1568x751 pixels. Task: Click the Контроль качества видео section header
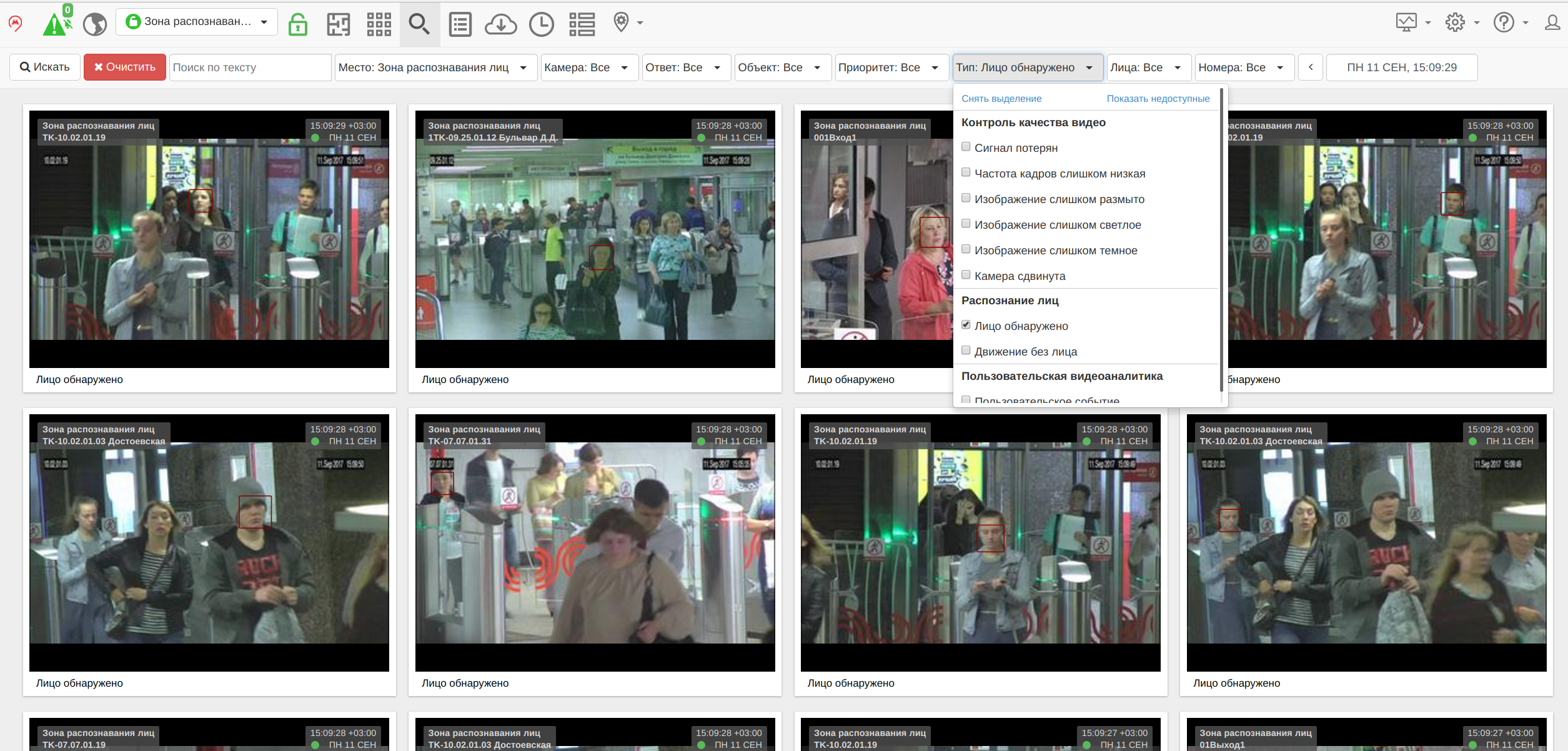[1033, 122]
